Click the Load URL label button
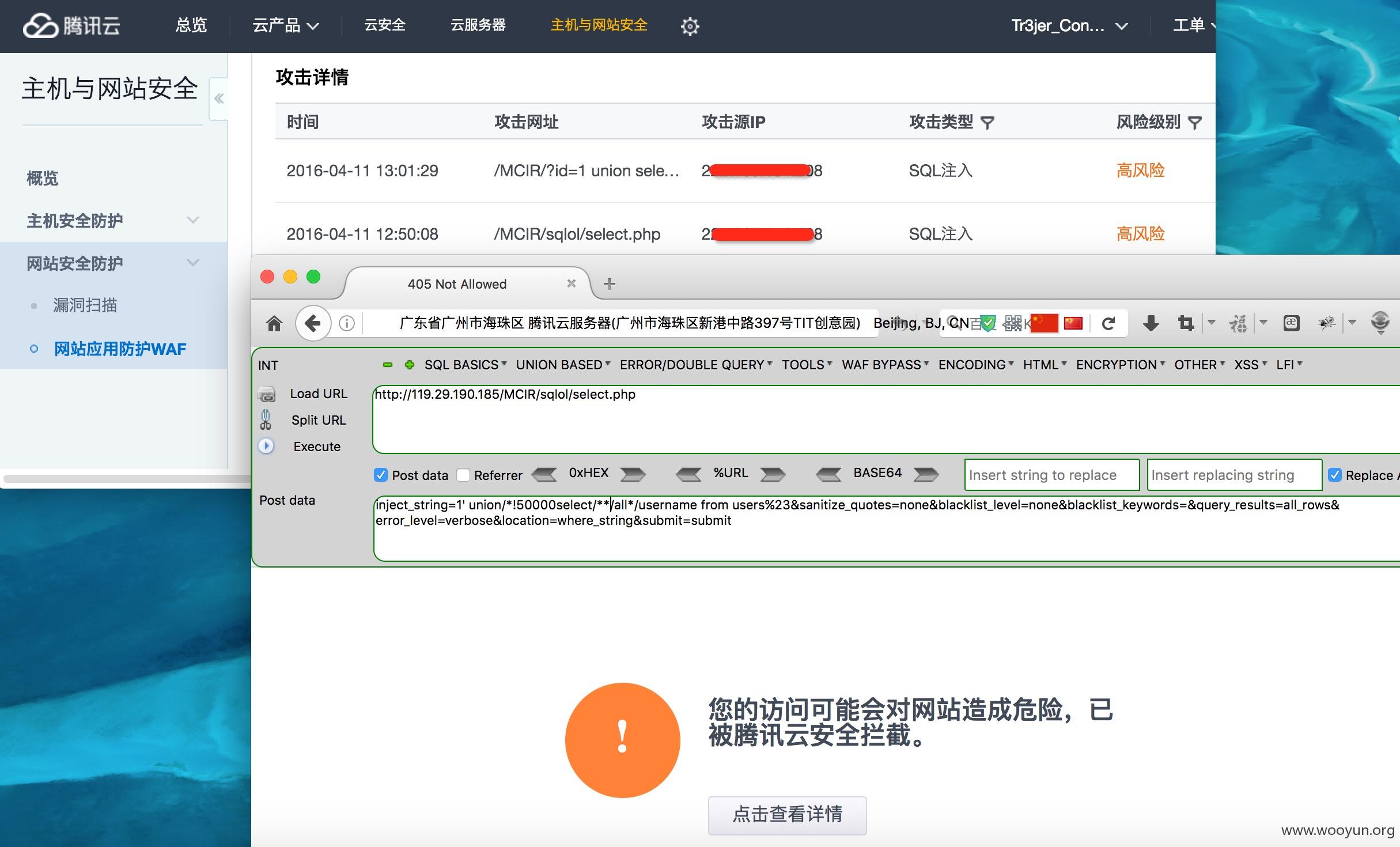This screenshot has height=847, width=1400. tap(319, 394)
